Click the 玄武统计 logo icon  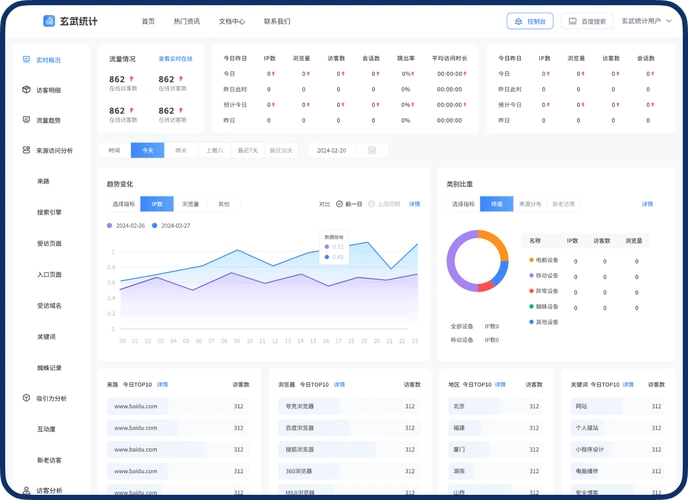(x=50, y=21)
